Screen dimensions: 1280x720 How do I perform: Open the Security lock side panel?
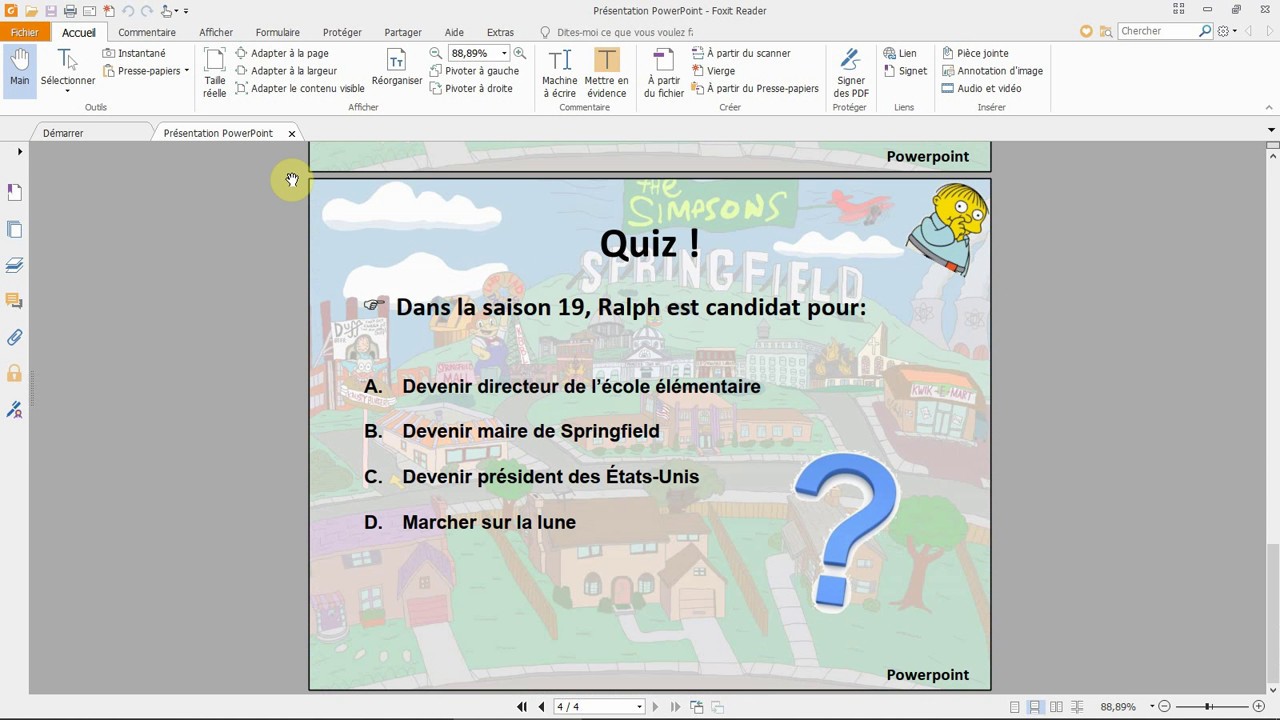14,374
